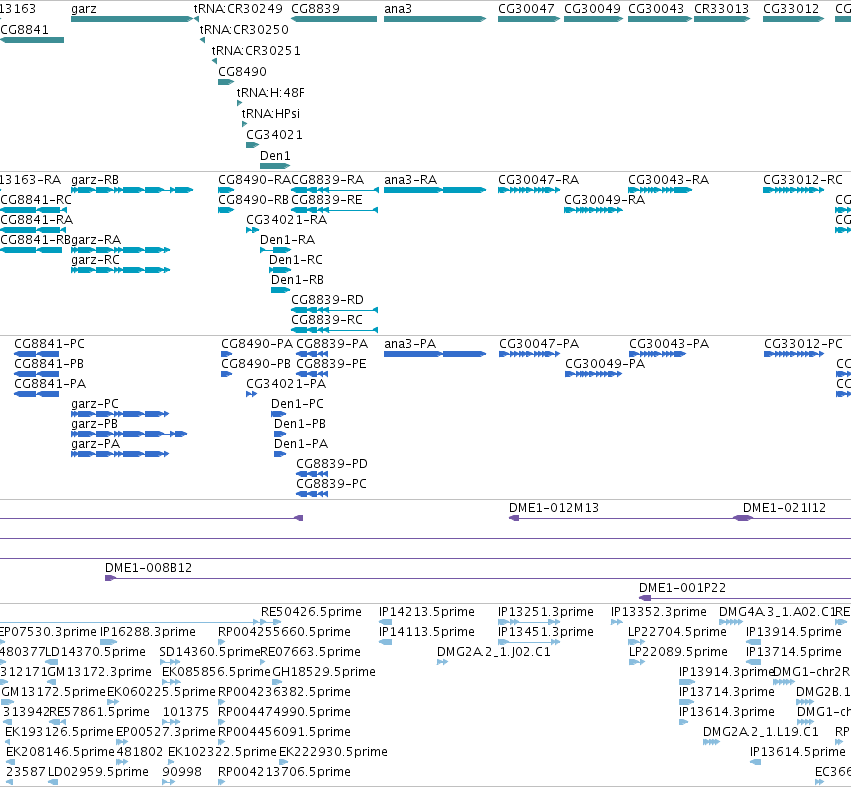The height and width of the screenshot is (787, 851).
Task: Click the ana3-RA transcript
Action: 435,190
